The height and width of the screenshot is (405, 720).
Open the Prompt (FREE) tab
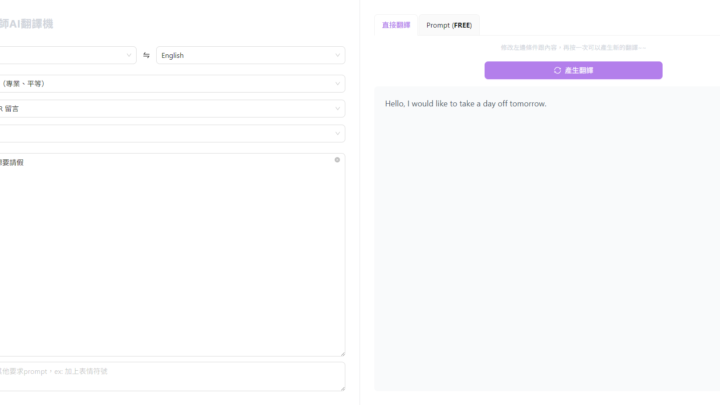point(448,25)
